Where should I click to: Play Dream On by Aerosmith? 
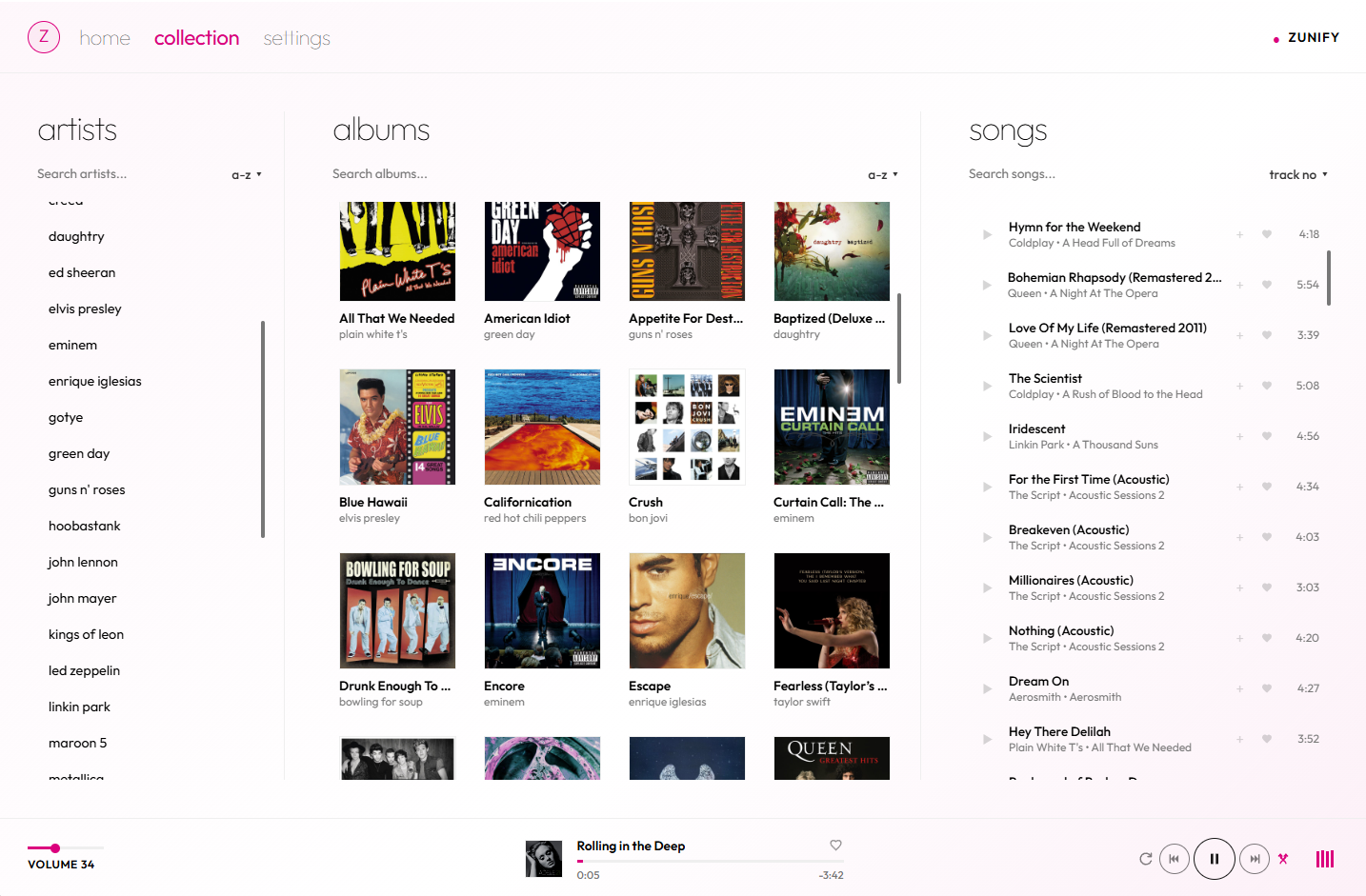coord(987,688)
